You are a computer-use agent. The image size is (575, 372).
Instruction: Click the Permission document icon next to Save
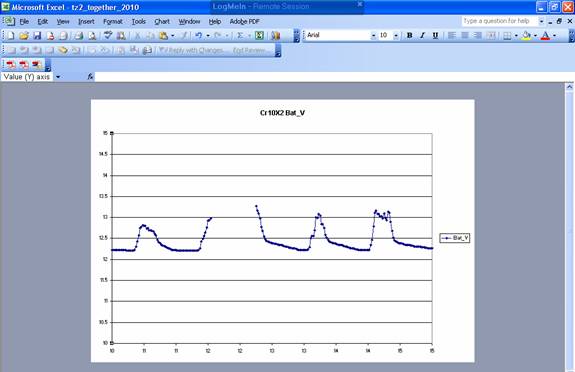[50, 36]
